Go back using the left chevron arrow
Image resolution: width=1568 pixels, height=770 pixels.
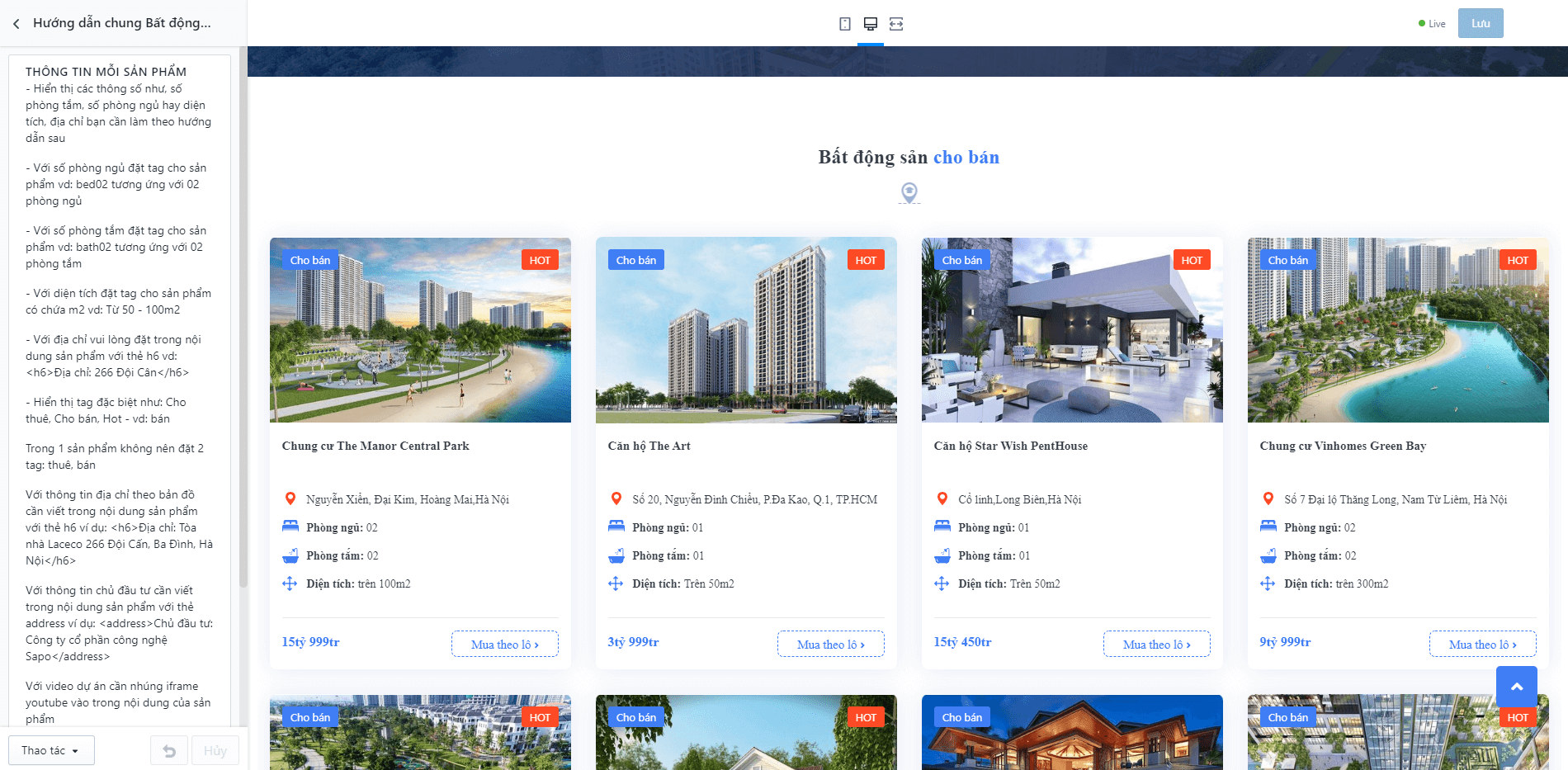17,24
